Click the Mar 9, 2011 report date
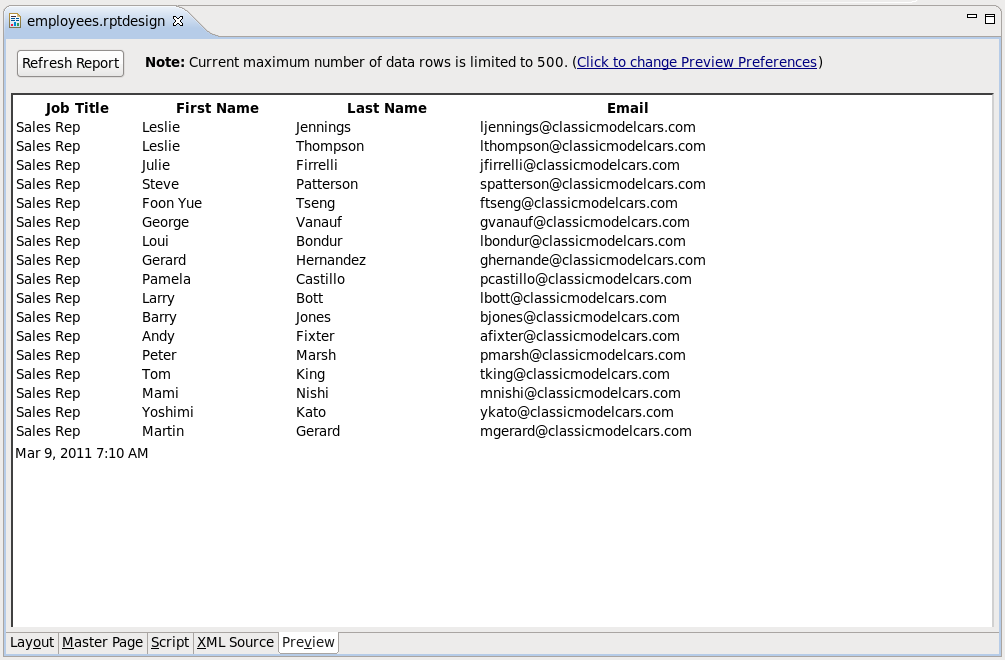The height and width of the screenshot is (660, 1005). (x=81, y=453)
